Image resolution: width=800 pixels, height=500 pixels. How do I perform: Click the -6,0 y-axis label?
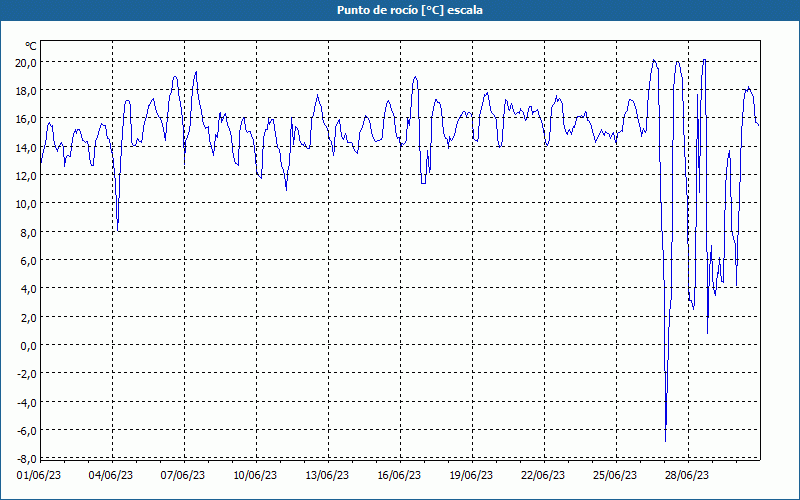[x=28, y=431]
